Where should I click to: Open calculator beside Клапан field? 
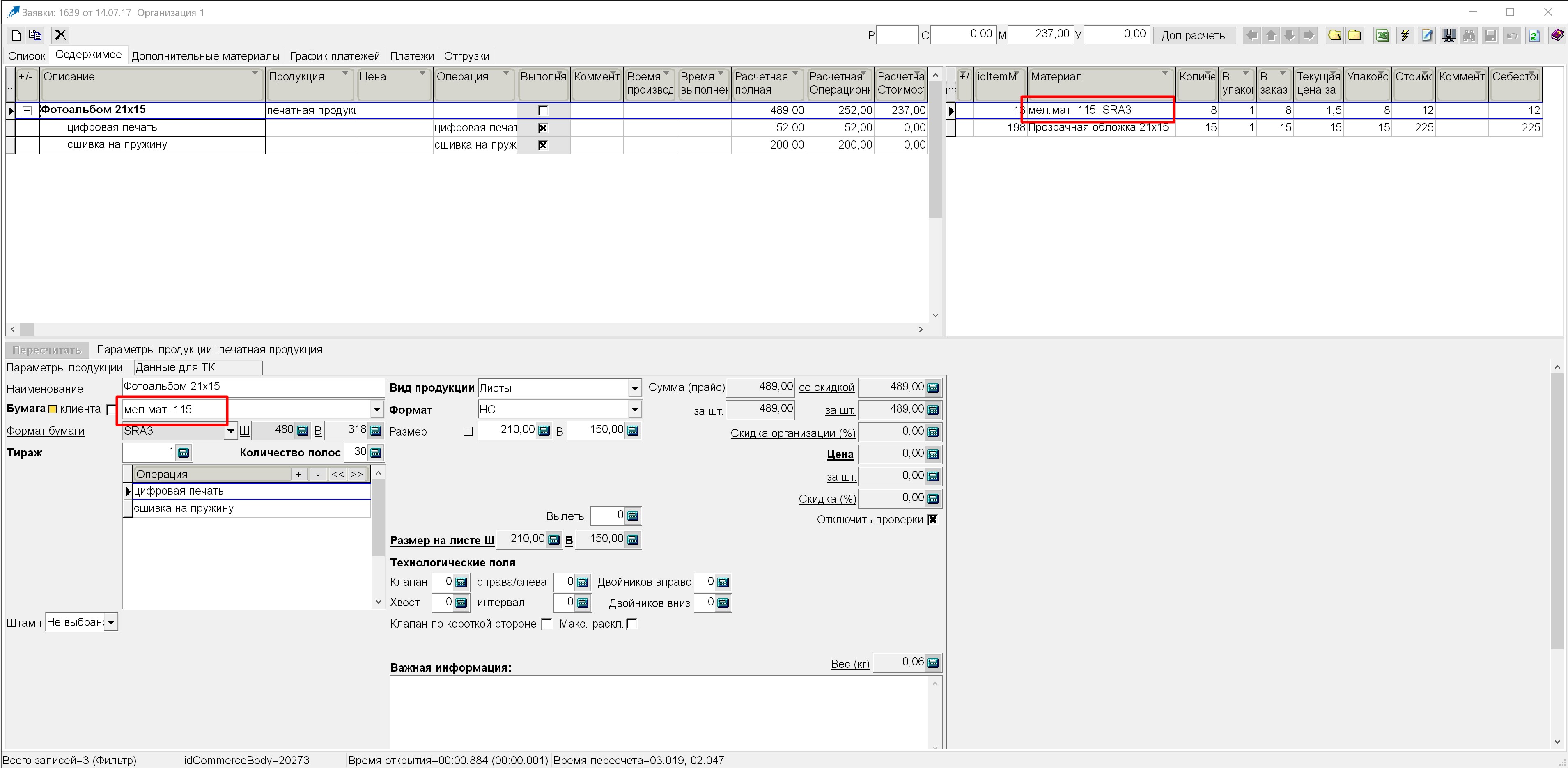pos(461,582)
